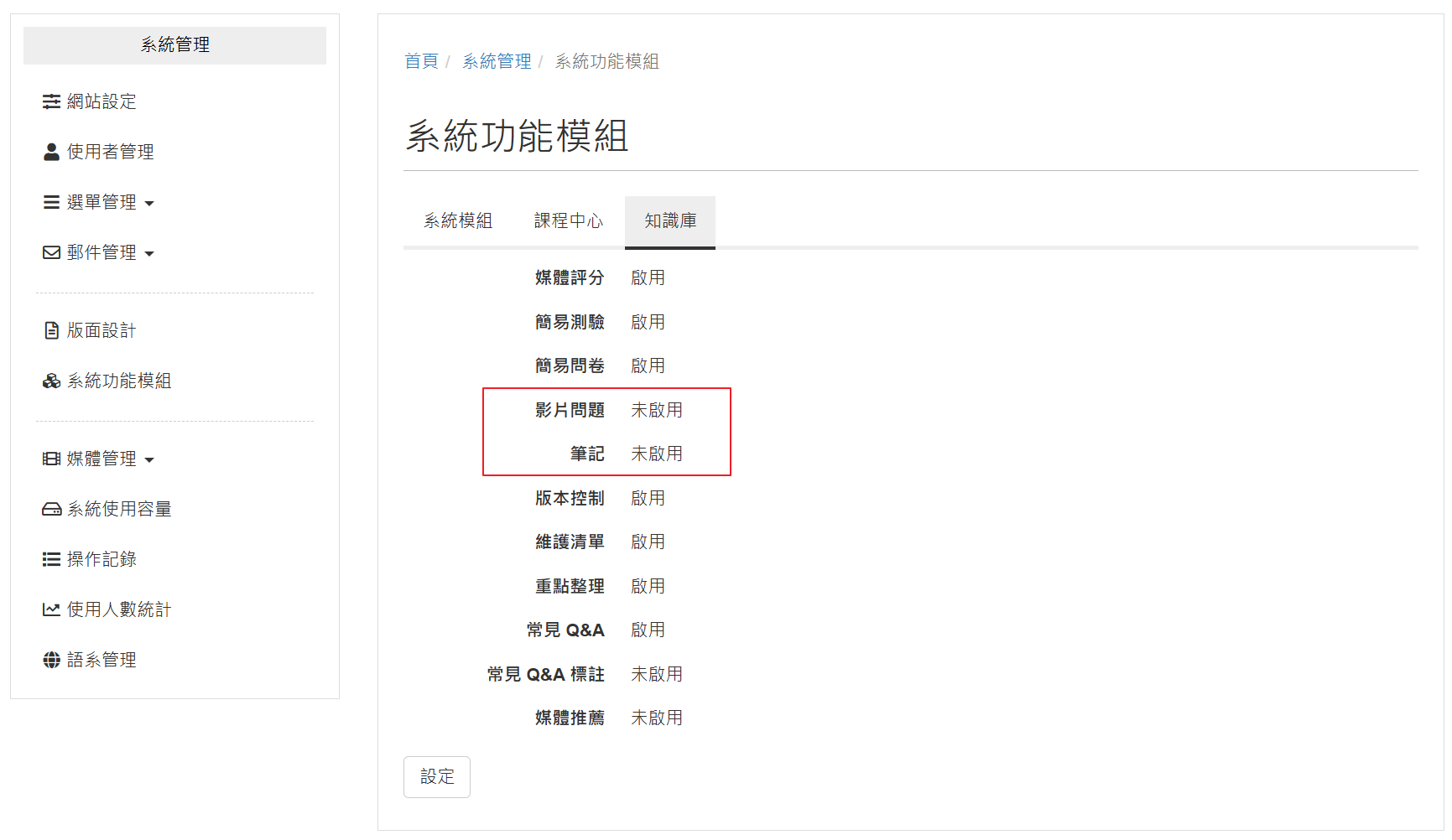This screenshot has height=840, width=1452.
Task: Open the 系統管理 breadcrumb link
Action: click(x=497, y=61)
